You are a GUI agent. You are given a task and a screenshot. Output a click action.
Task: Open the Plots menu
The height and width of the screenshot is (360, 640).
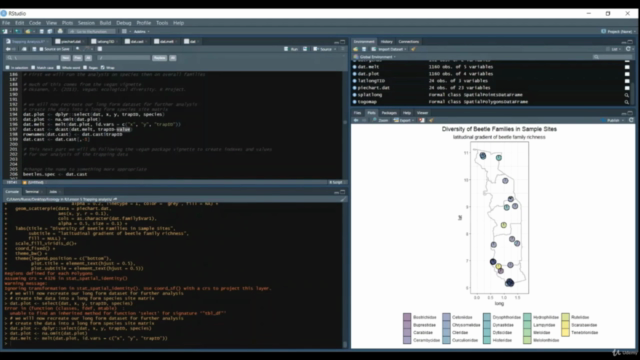pos(67,23)
